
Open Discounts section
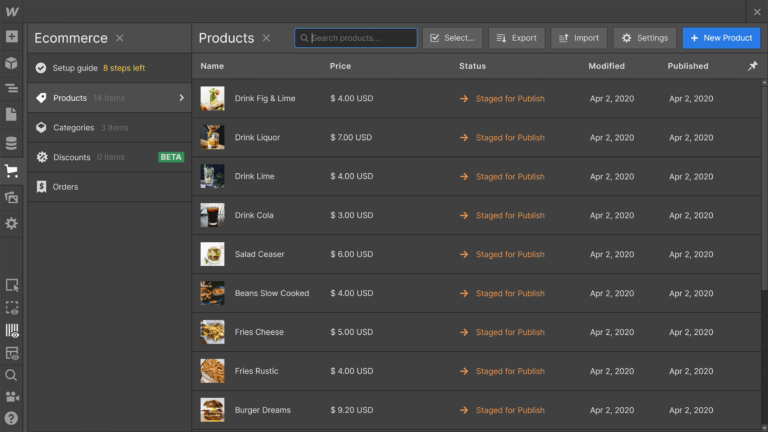click(109, 157)
